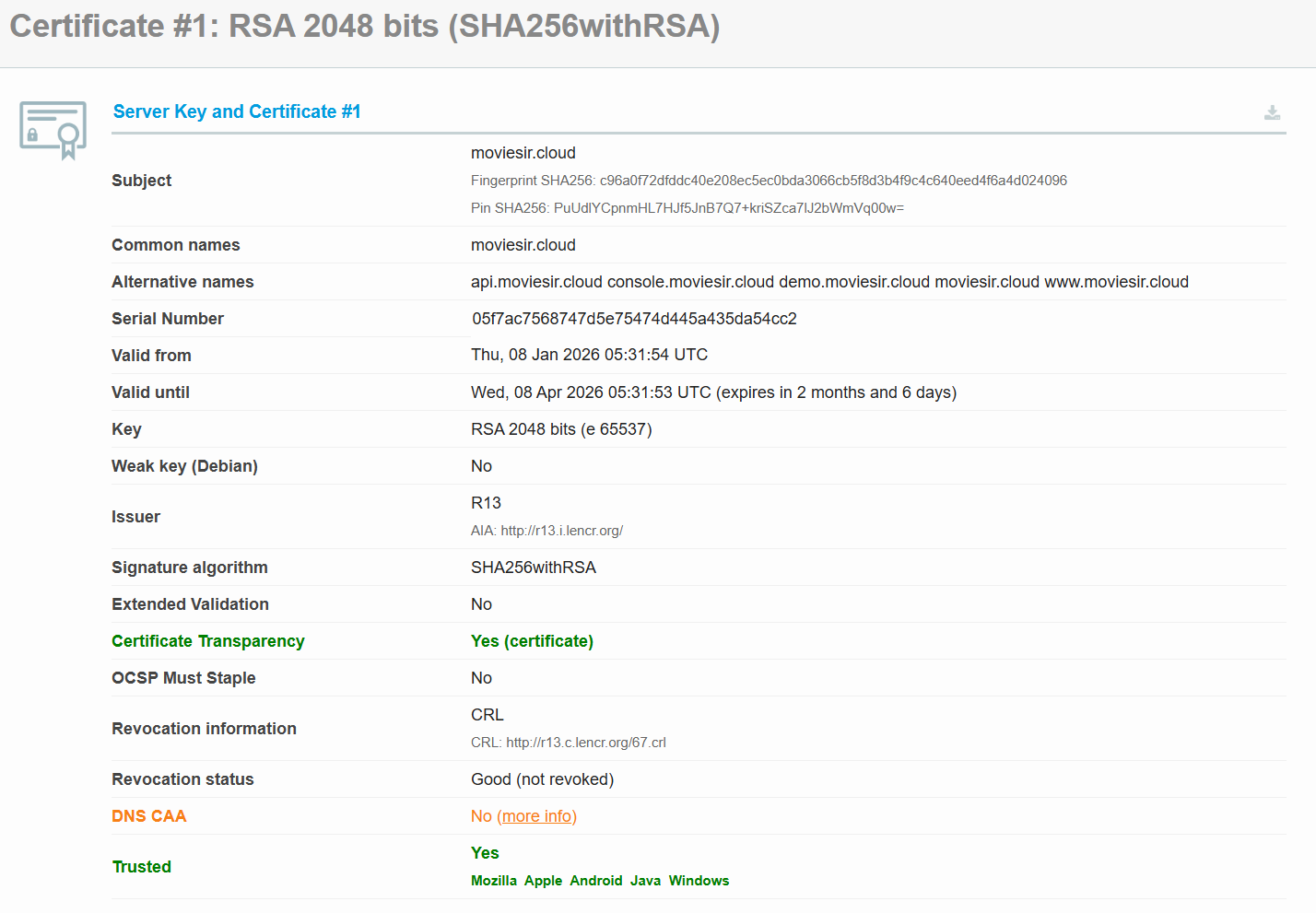Click the Fingerprint SHA256 hash value
Screen dimensions: 1316x913
click(x=832, y=181)
